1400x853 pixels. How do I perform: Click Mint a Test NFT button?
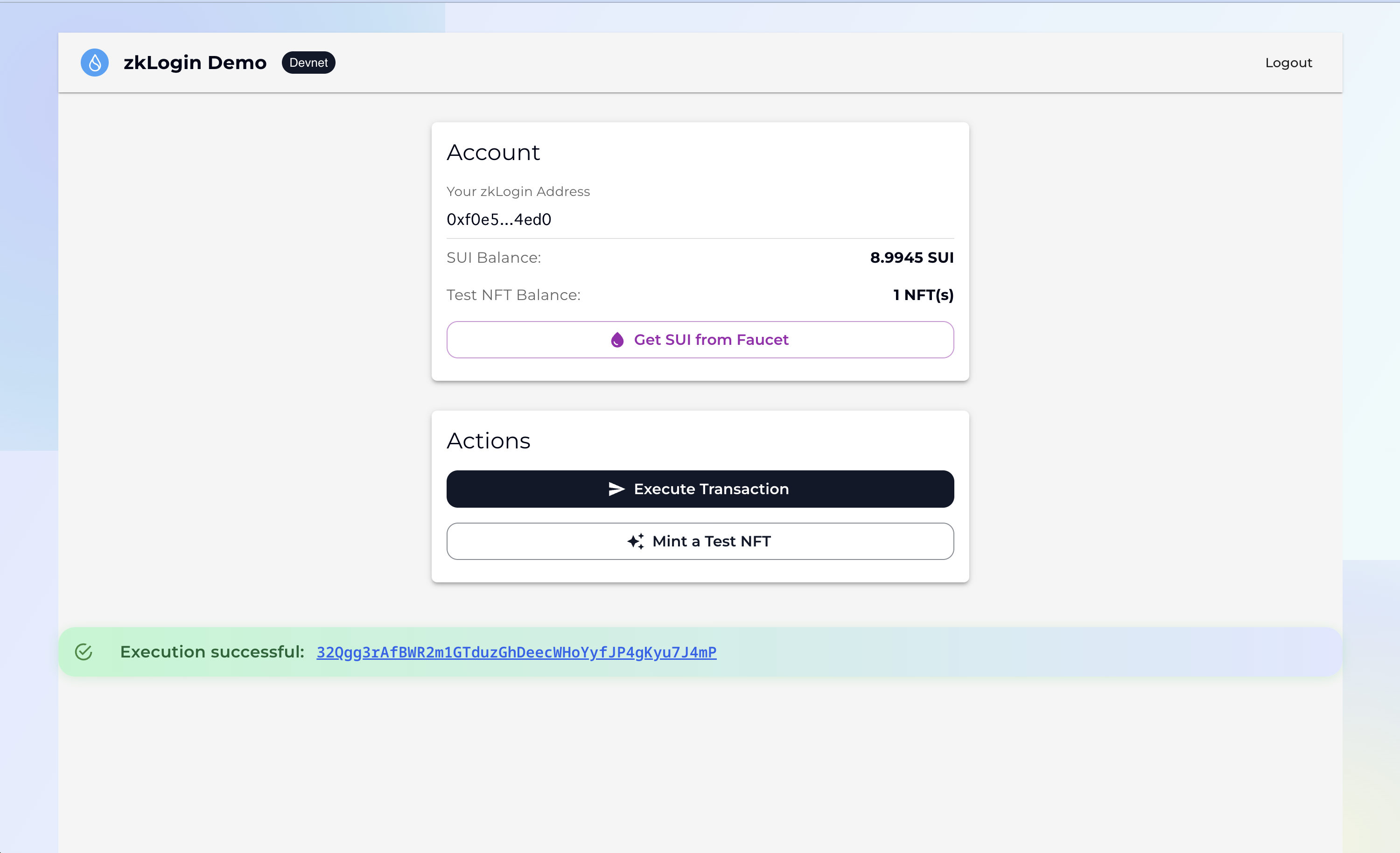pos(700,541)
